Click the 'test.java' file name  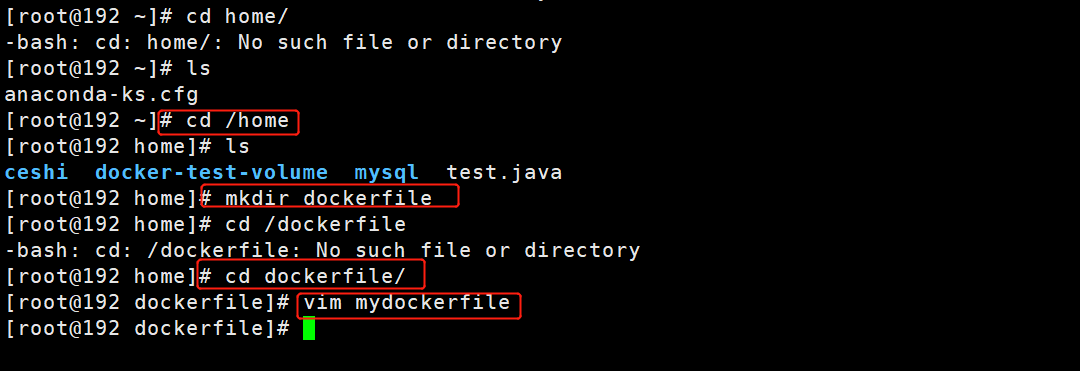(x=504, y=172)
